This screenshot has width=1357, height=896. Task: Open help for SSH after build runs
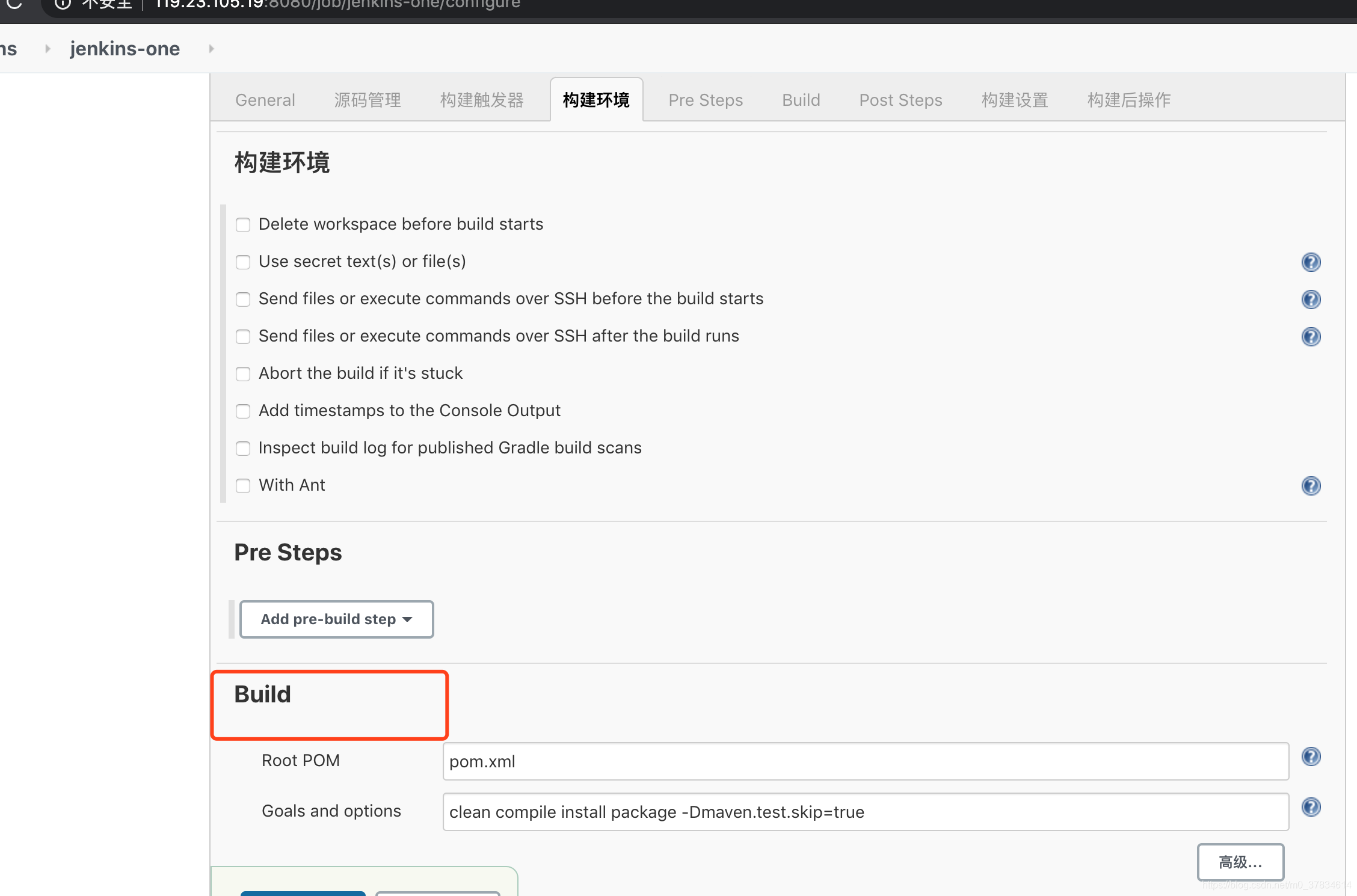click(1311, 337)
